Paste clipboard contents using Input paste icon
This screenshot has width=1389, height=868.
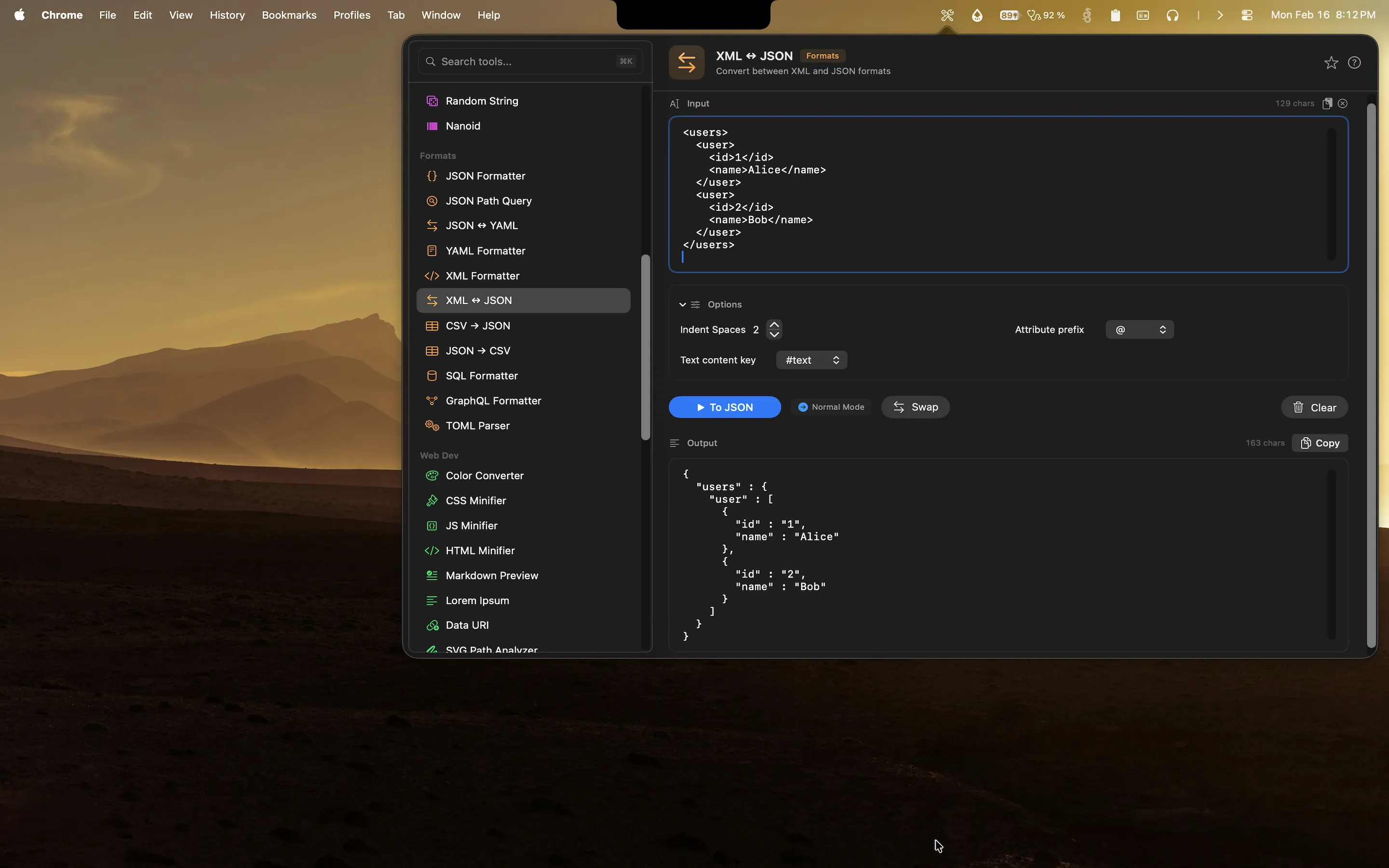point(1328,103)
